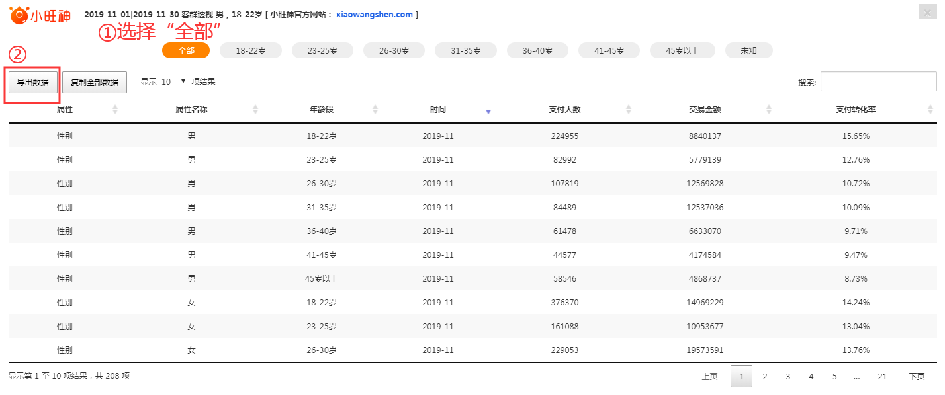Sort by 支付人数 column arrows

[x=629, y=110]
